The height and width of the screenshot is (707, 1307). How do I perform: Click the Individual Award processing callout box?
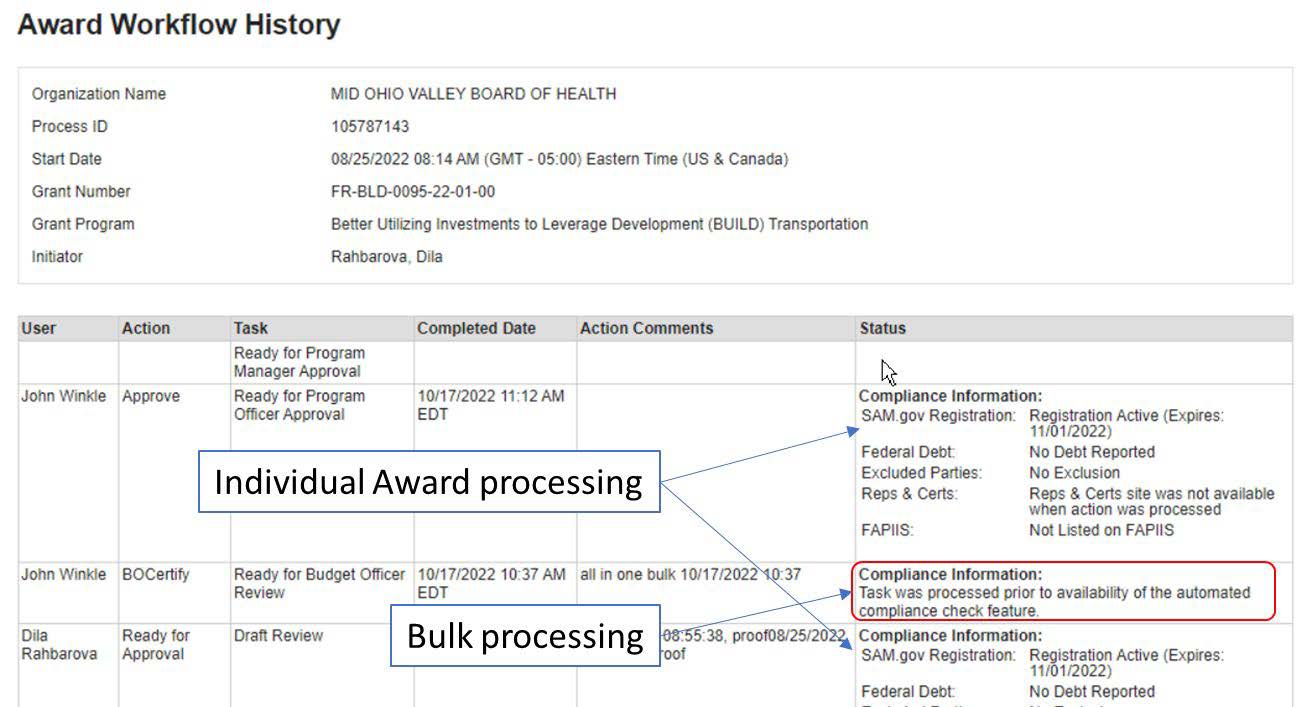coord(429,482)
